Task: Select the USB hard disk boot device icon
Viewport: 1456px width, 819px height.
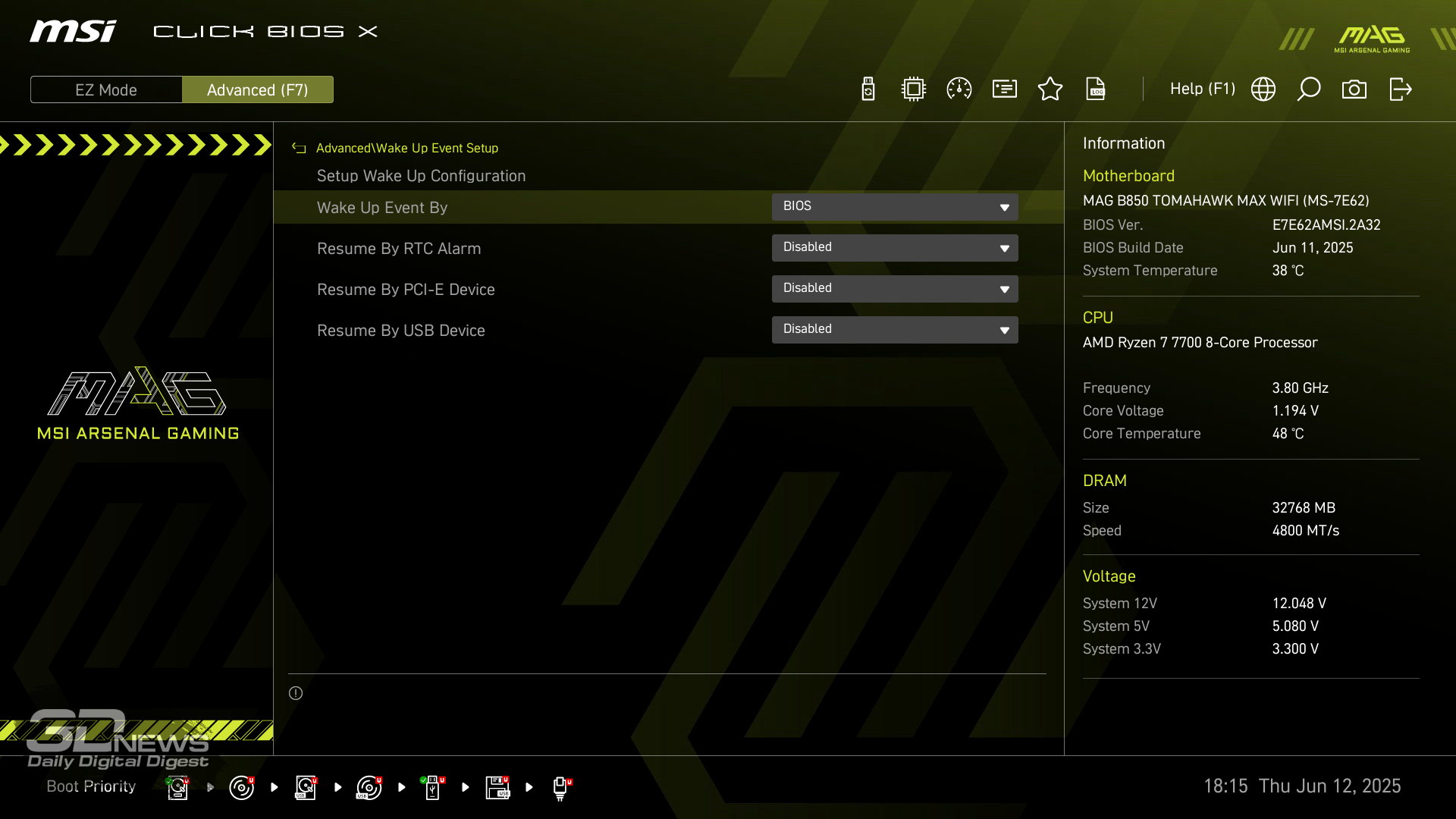Action: [306, 787]
